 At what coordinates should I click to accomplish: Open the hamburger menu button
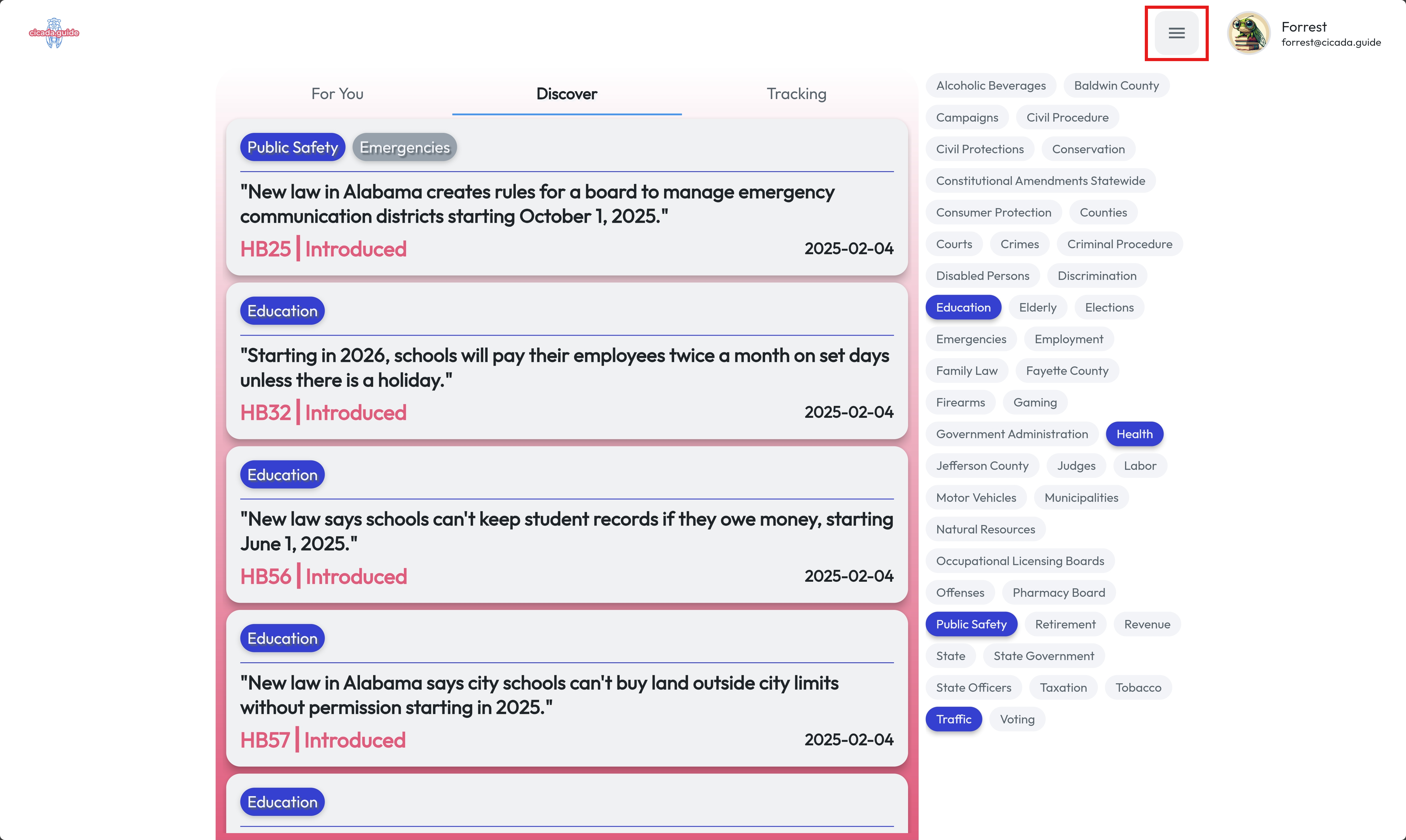[x=1176, y=33]
